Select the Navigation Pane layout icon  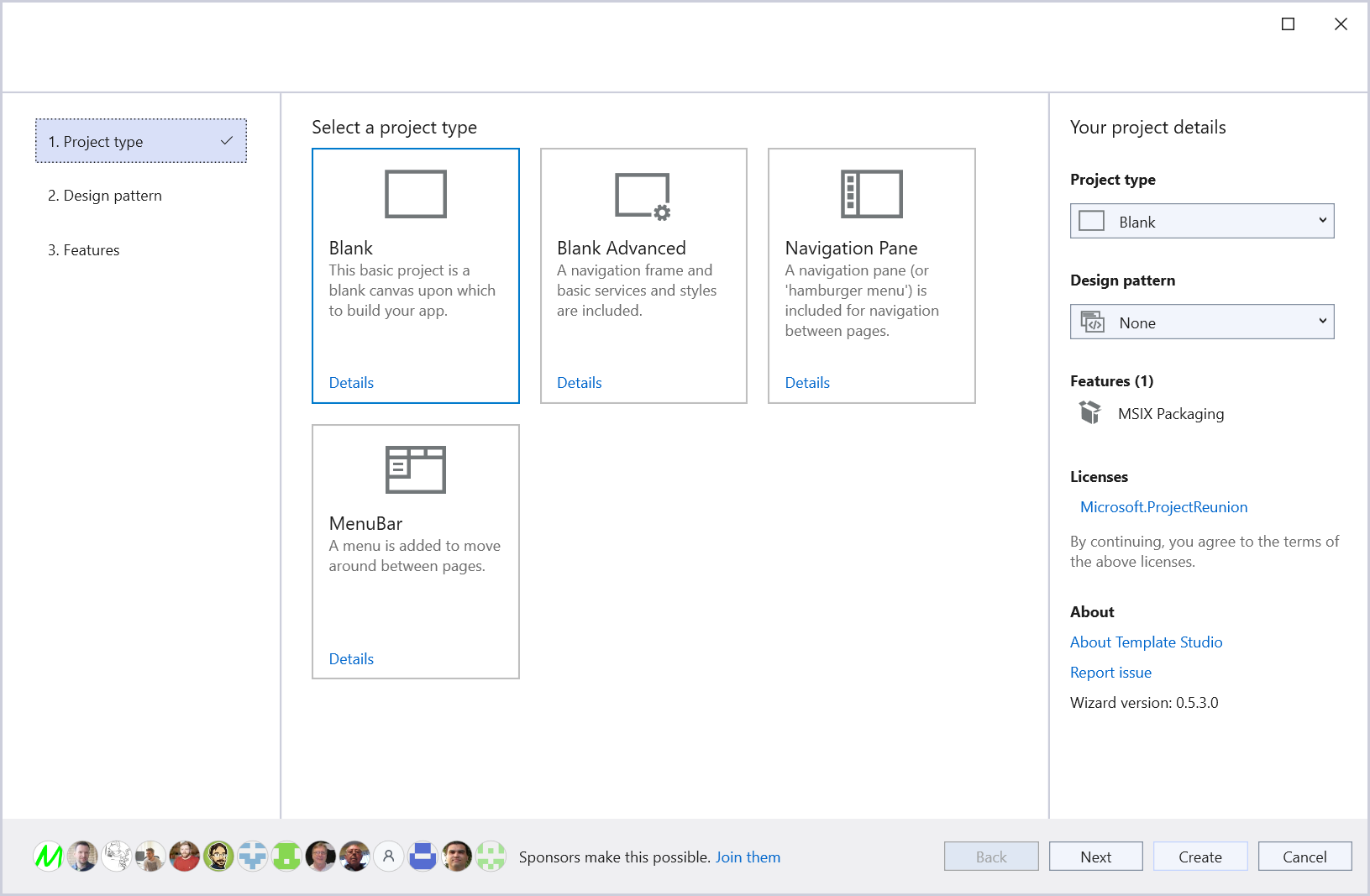[x=871, y=194]
